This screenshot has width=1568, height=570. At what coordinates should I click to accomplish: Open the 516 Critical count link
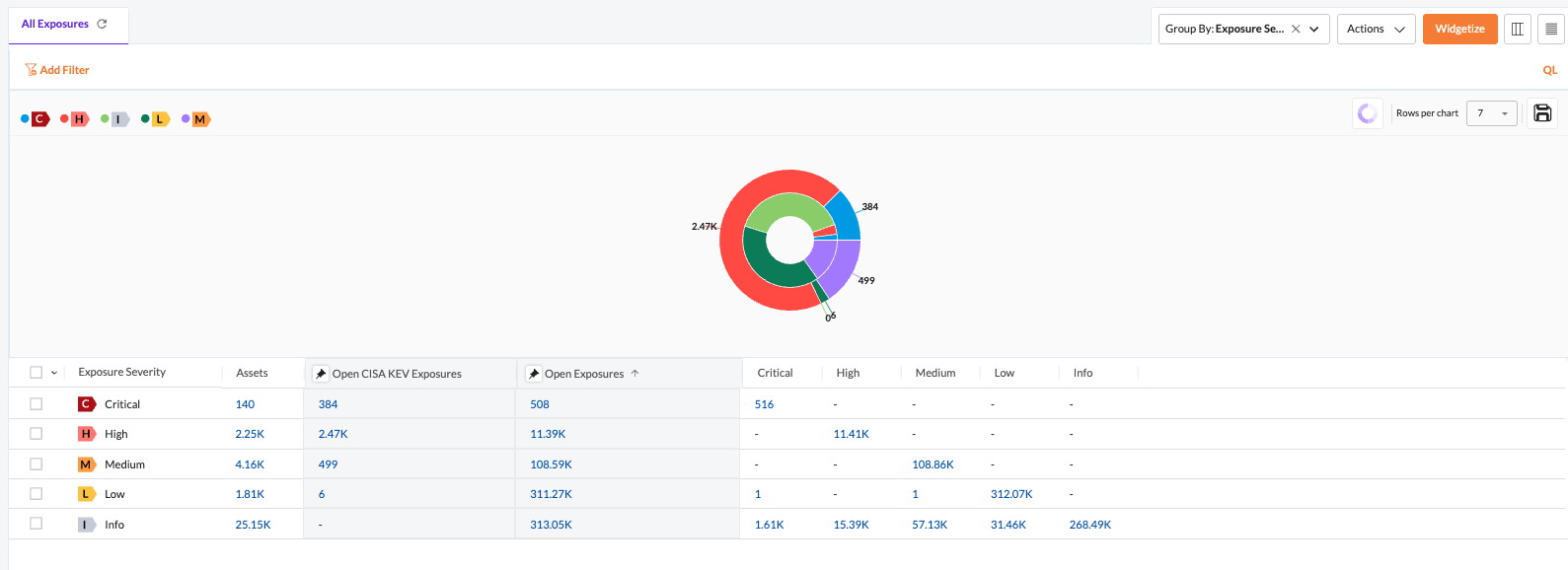click(764, 404)
